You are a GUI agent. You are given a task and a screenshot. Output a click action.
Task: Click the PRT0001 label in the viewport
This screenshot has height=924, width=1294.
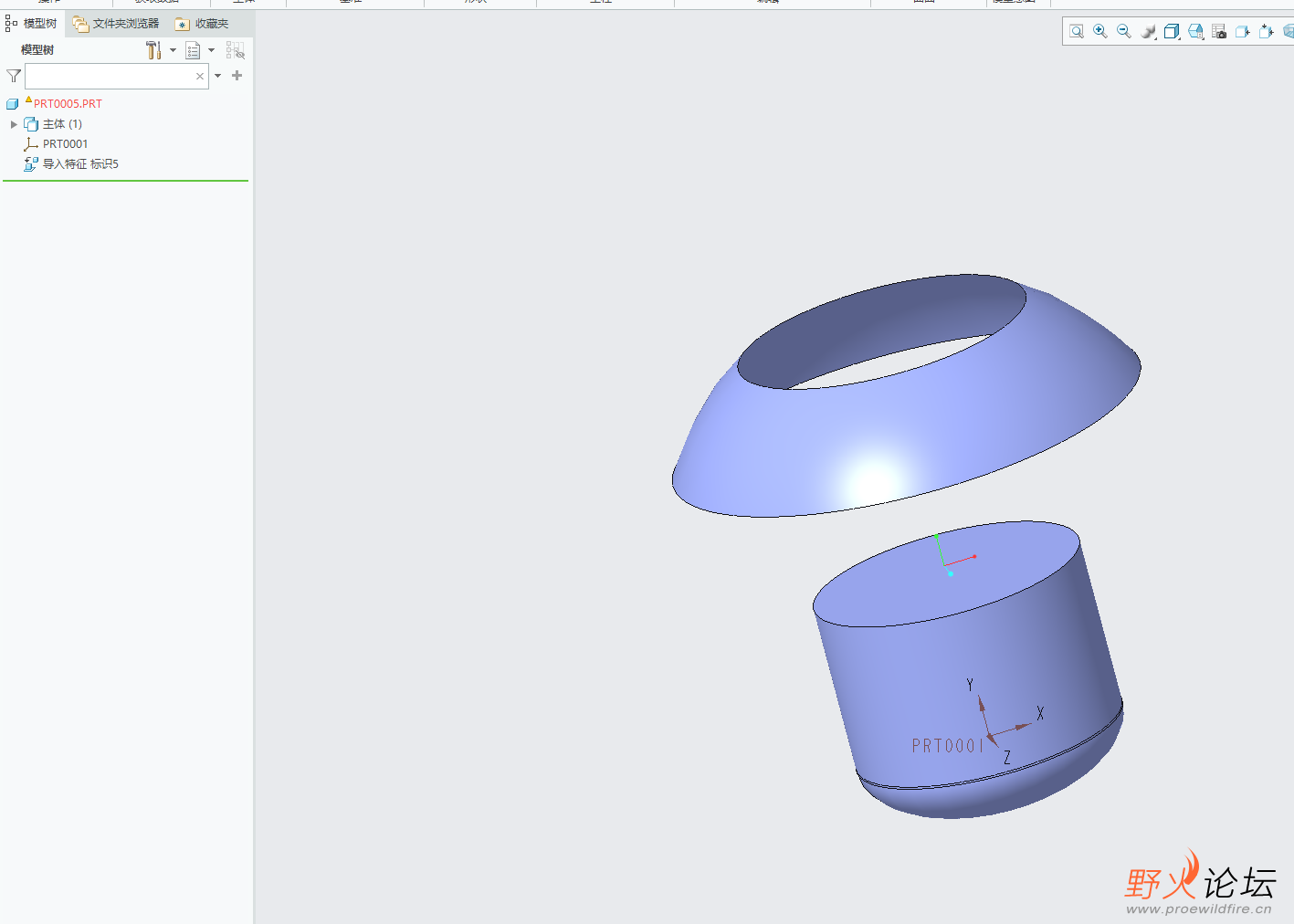pos(948,746)
